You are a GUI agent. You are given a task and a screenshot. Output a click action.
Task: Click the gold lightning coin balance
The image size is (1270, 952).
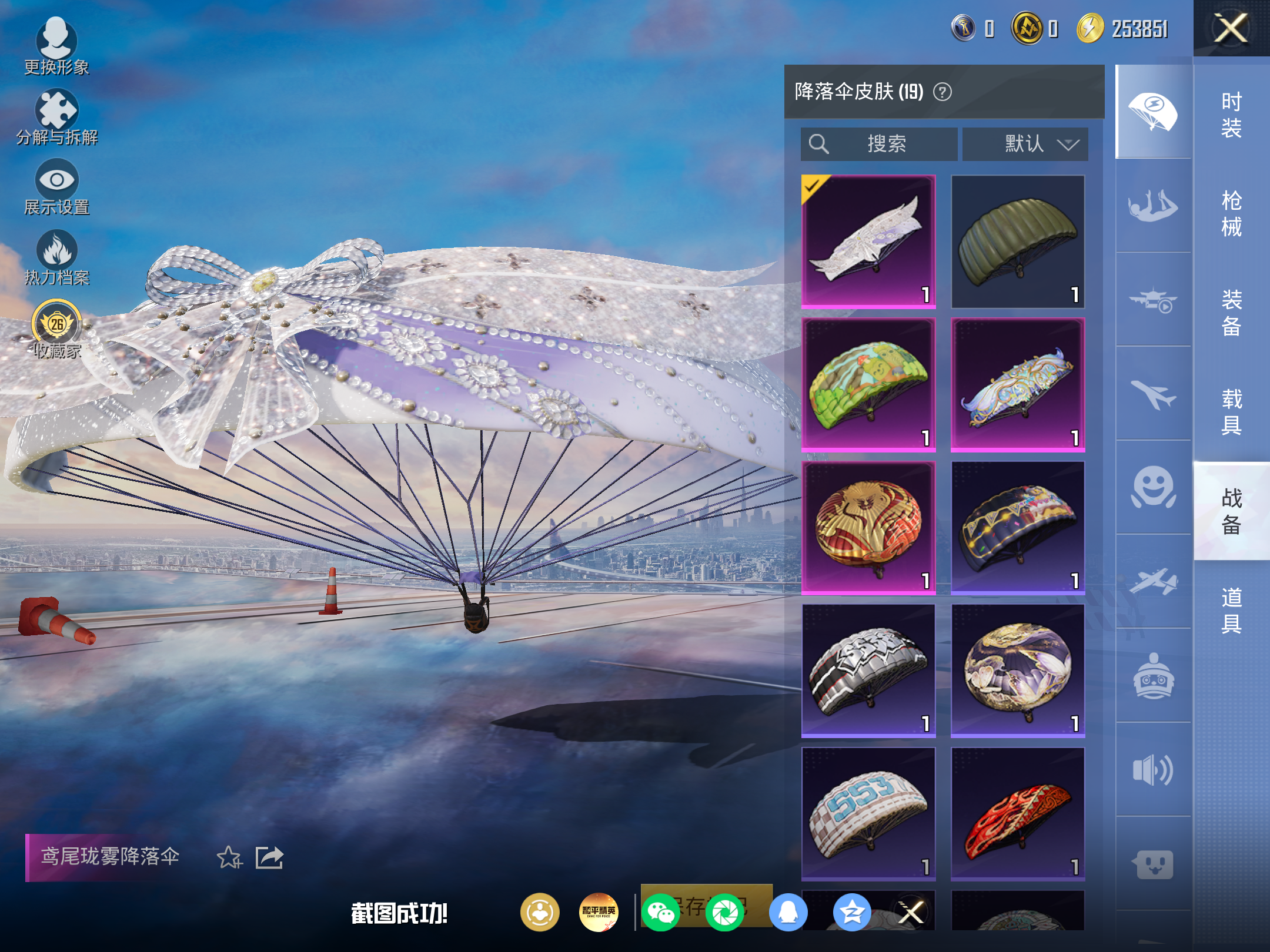tap(1121, 29)
